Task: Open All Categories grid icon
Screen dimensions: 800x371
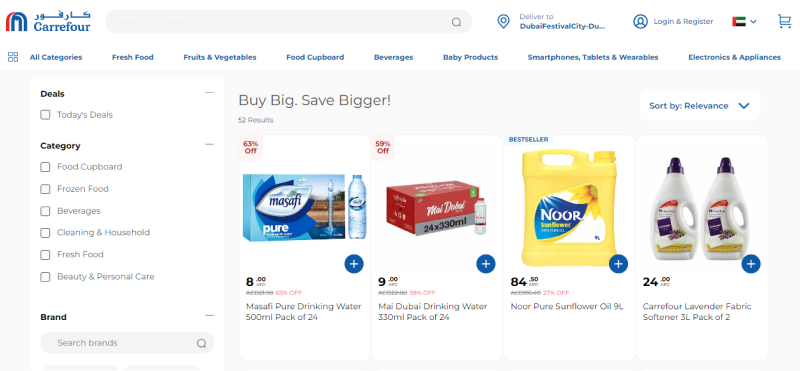Action: coord(13,57)
